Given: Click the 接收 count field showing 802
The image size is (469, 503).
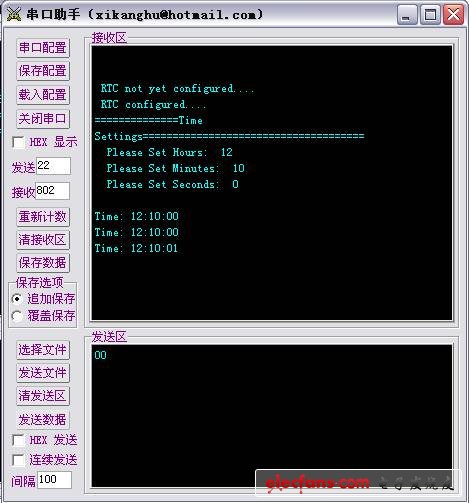Looking at the screenshot, I should pyautogui.click(x=52, y=191).
